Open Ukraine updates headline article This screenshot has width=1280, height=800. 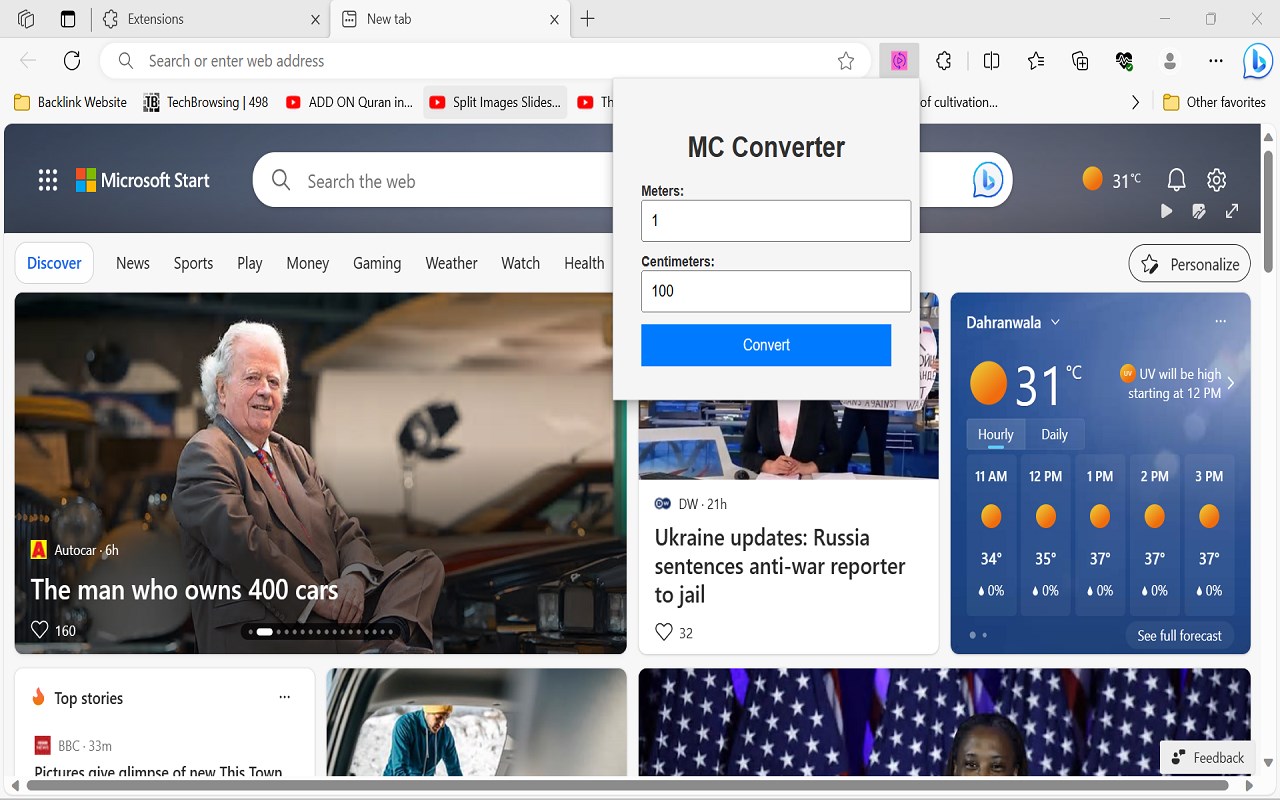coord(780,566)
